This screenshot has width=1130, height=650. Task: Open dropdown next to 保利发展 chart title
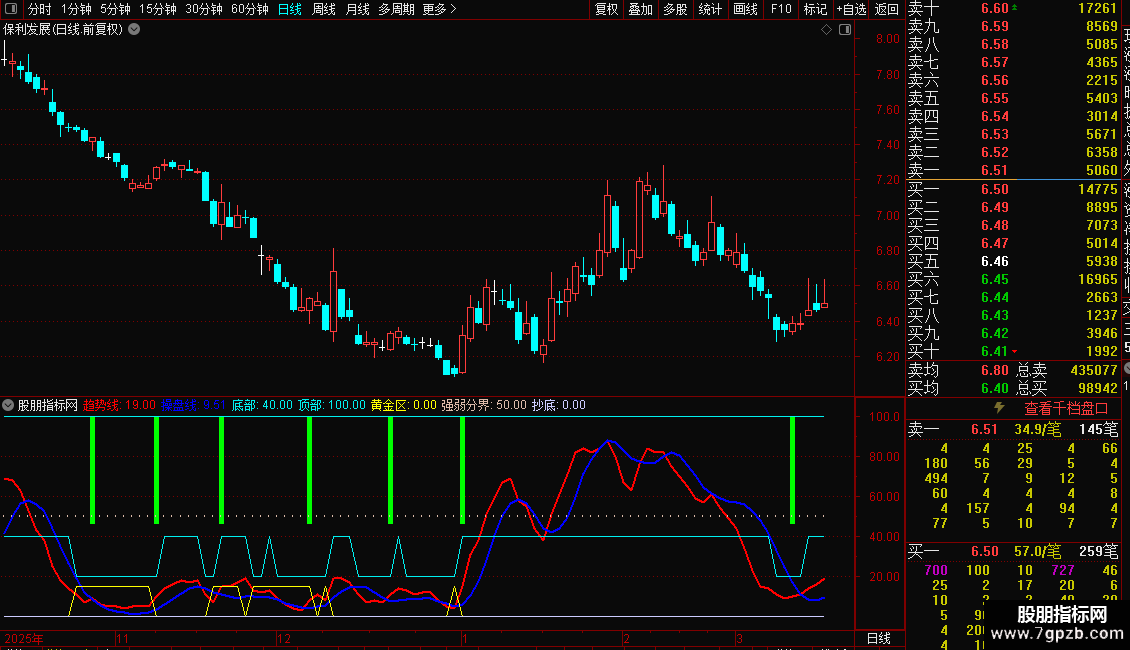tap(134, 30)
